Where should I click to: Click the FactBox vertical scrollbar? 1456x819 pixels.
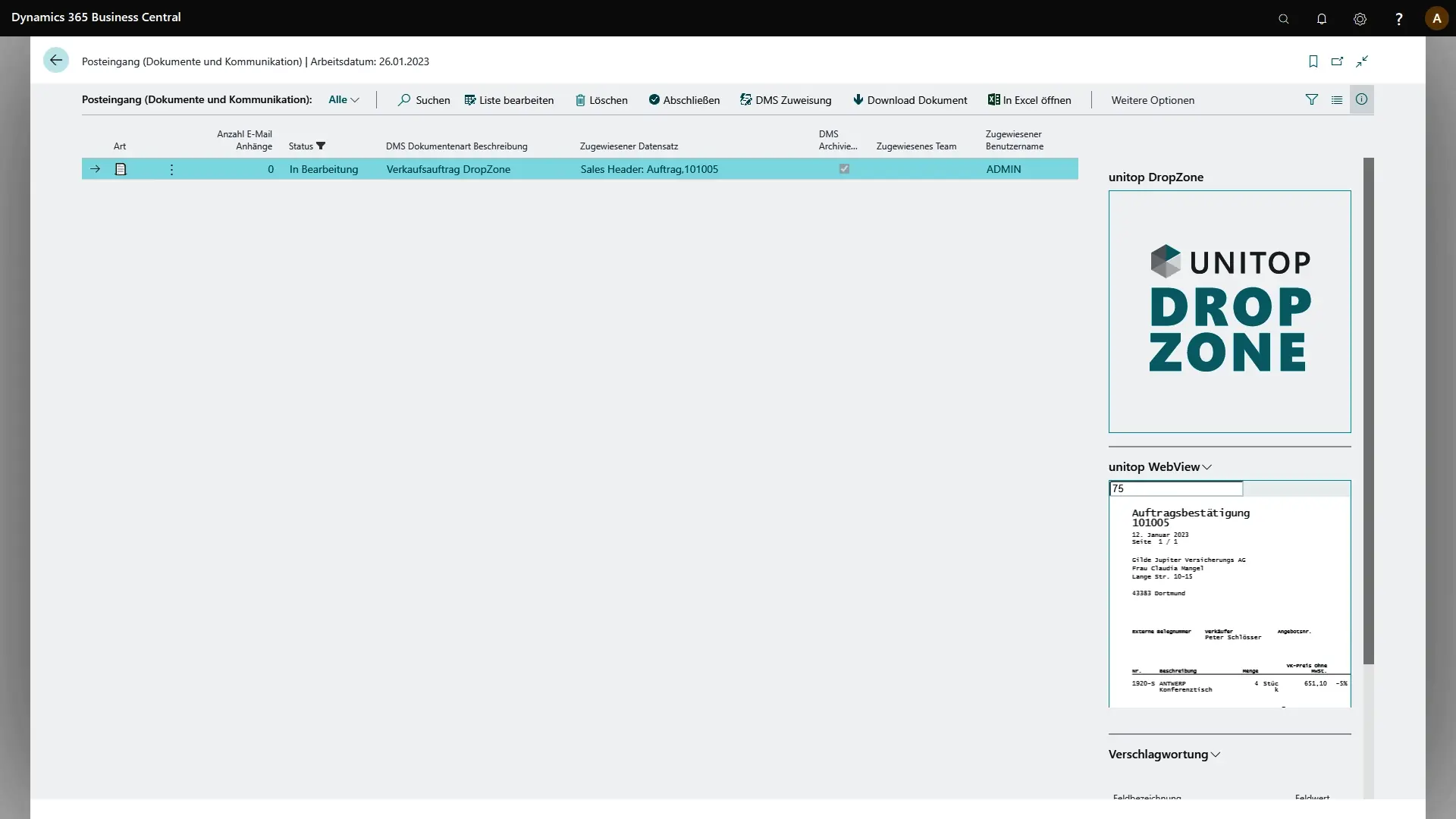[1369, 411]
